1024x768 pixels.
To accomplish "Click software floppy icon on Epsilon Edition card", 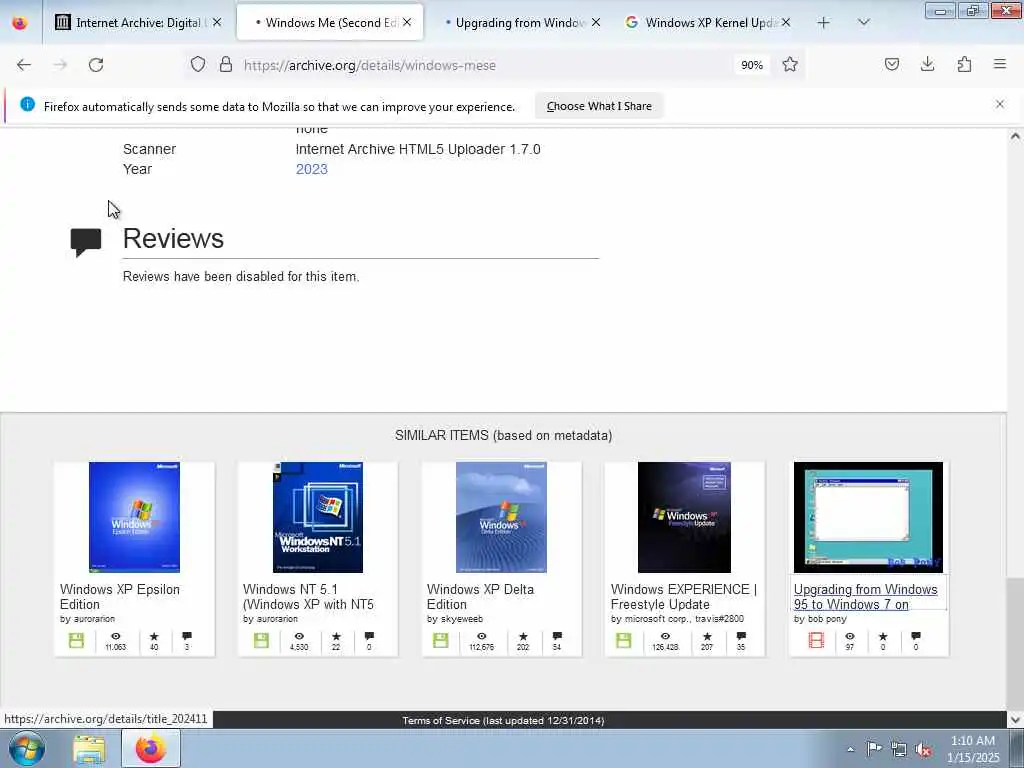I will coord(76,641).
